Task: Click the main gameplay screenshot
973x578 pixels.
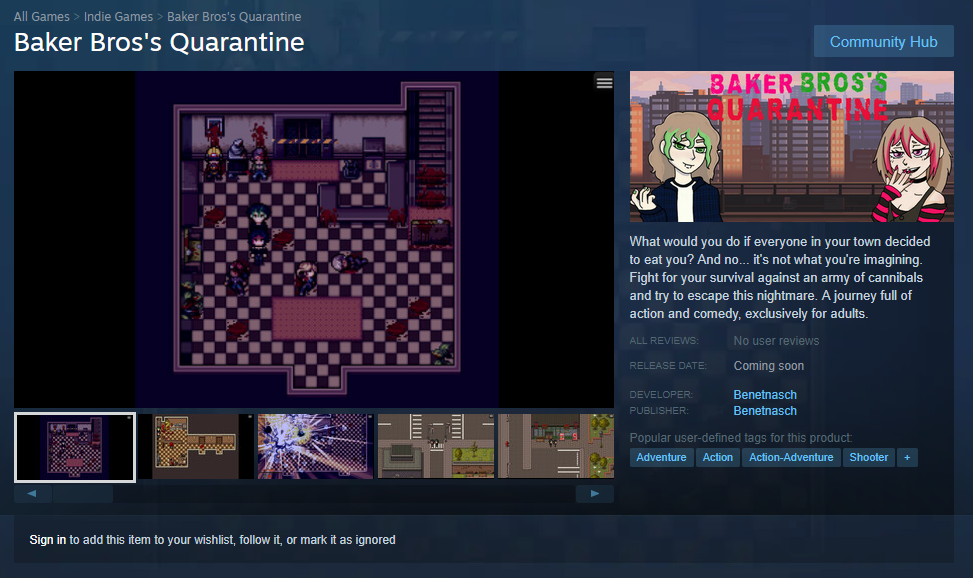Action: point(314,239)
